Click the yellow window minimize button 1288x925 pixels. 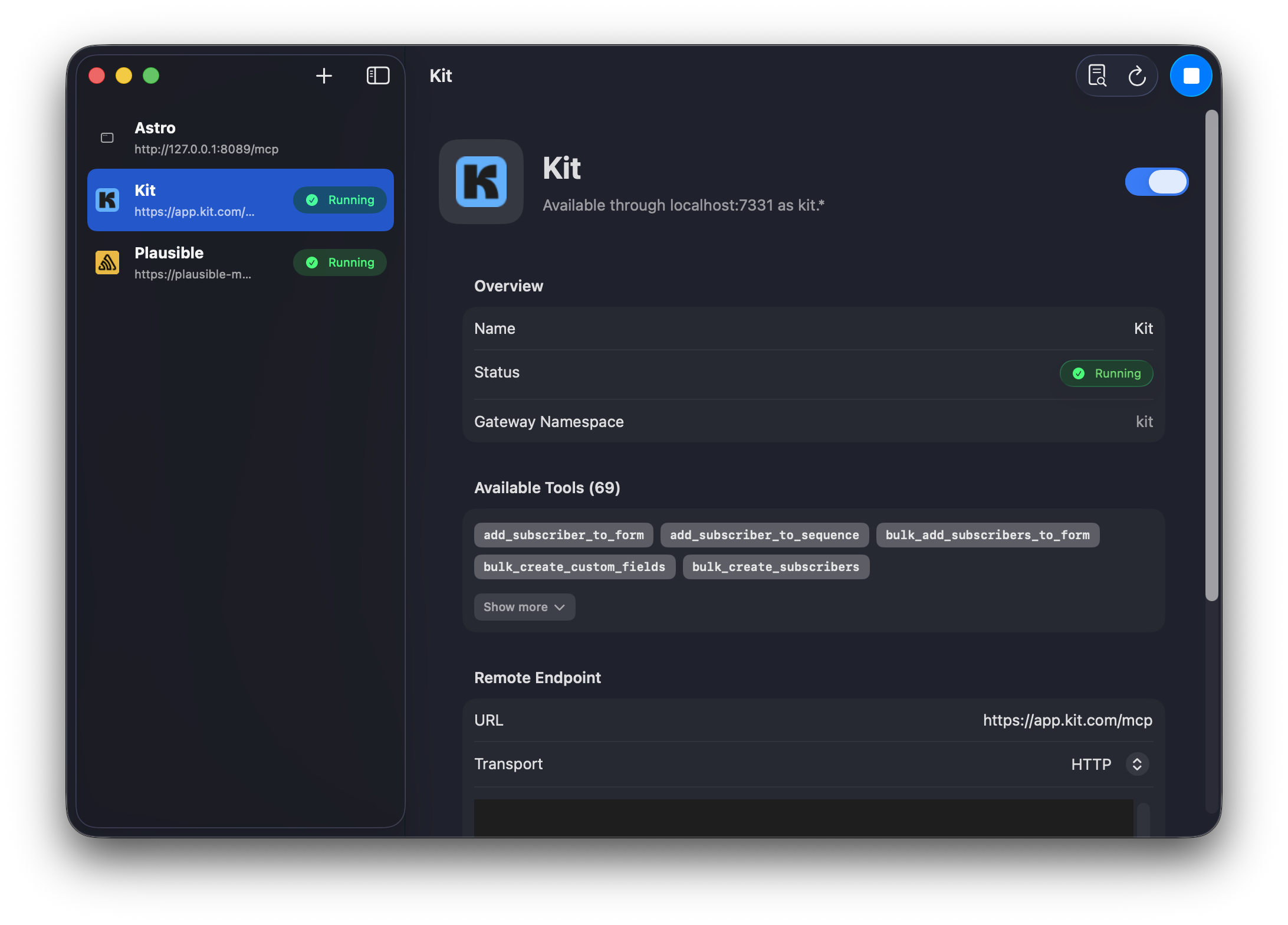[124, 76]
